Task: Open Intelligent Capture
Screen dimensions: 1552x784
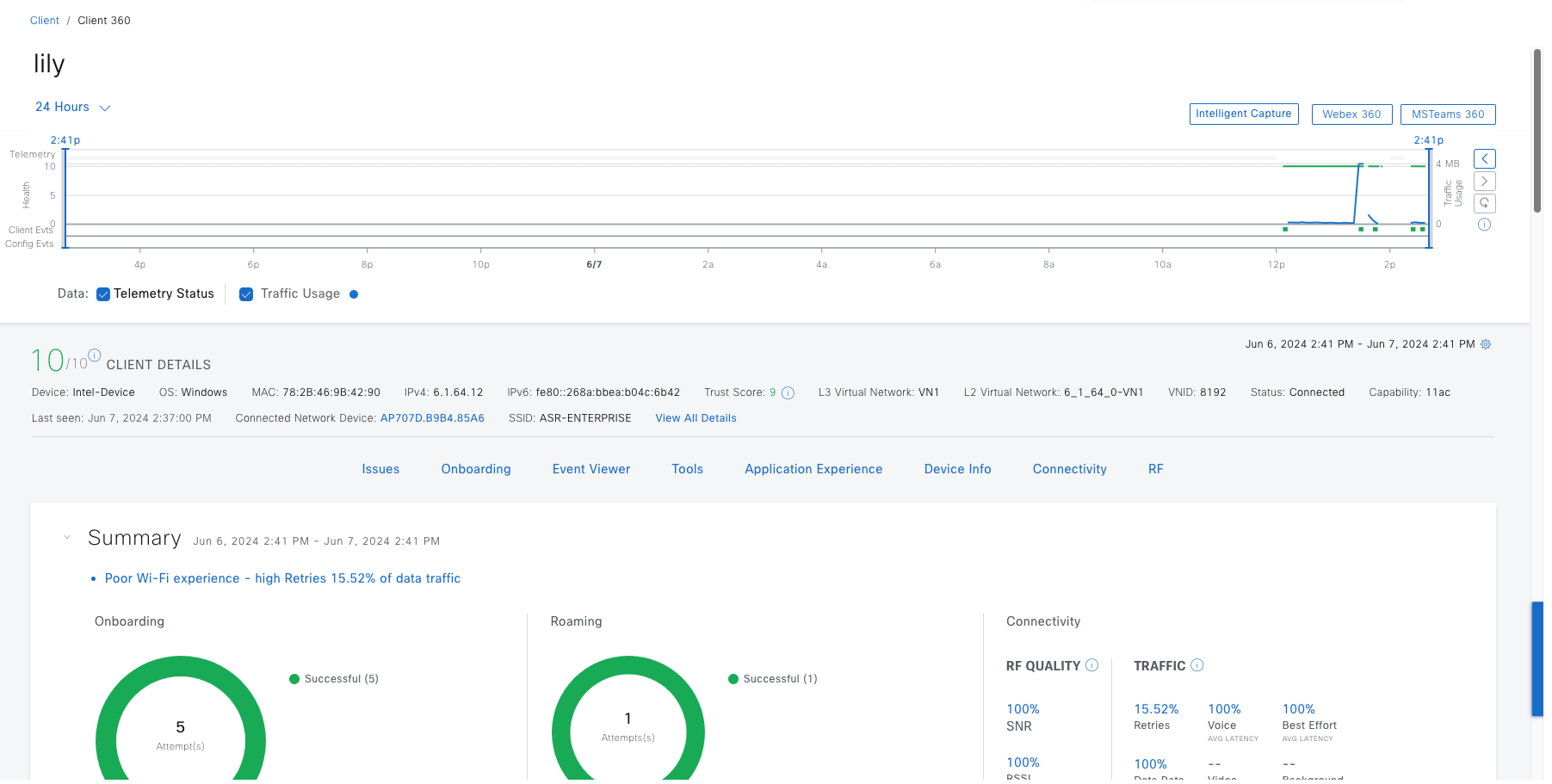Action: [x=1243, y=114]
